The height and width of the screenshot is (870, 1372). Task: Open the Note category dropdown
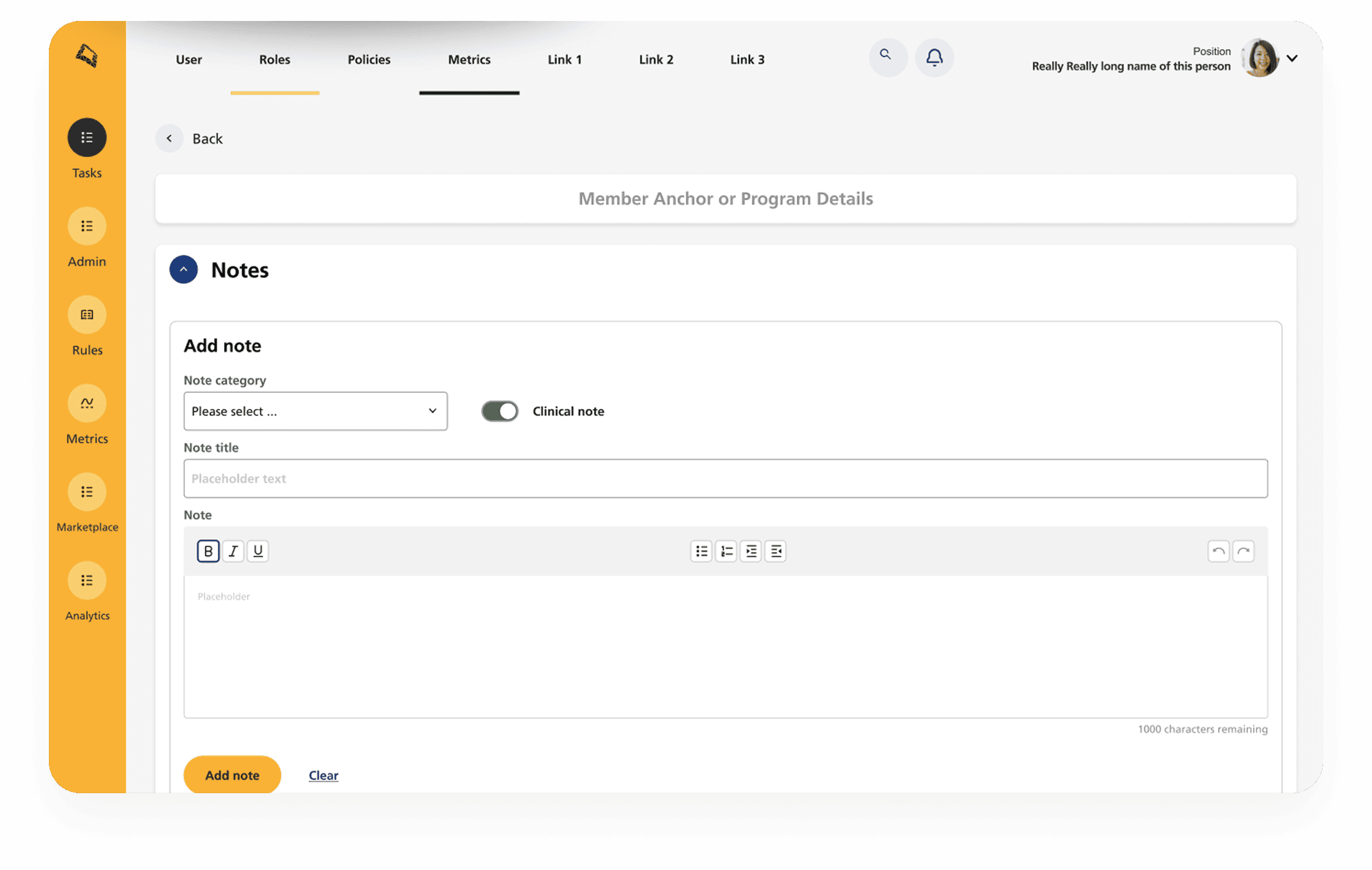315,411
